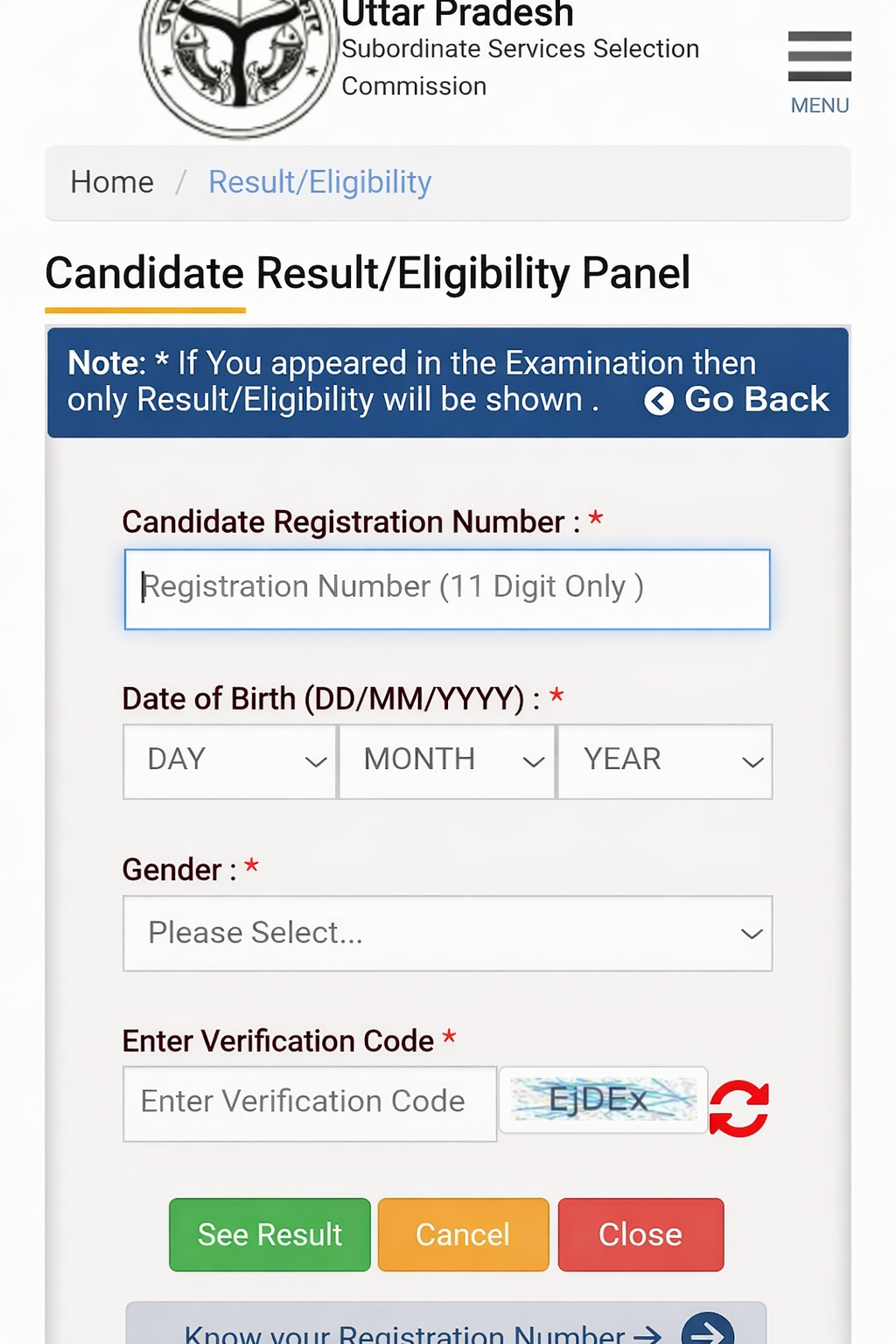
Task: Navigate to Home via breadcrumb
Action: tap(111, 183)
